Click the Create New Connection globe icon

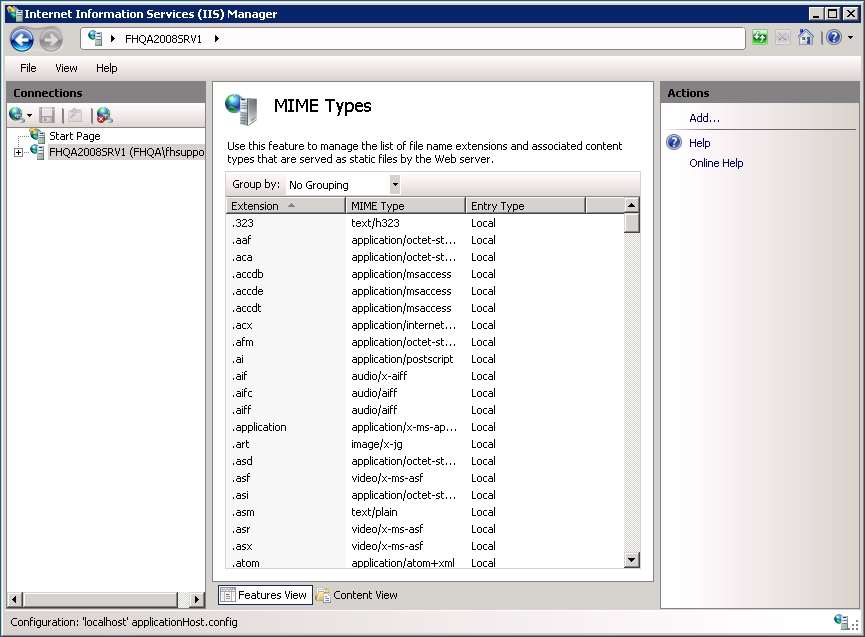coord(17,115)
